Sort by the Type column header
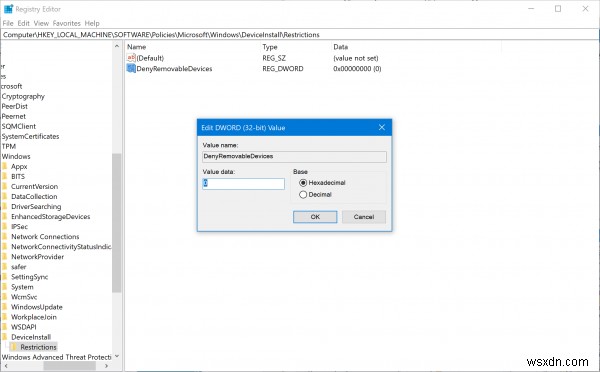Screen dimensions: 600x372 [x=270, y=47]
